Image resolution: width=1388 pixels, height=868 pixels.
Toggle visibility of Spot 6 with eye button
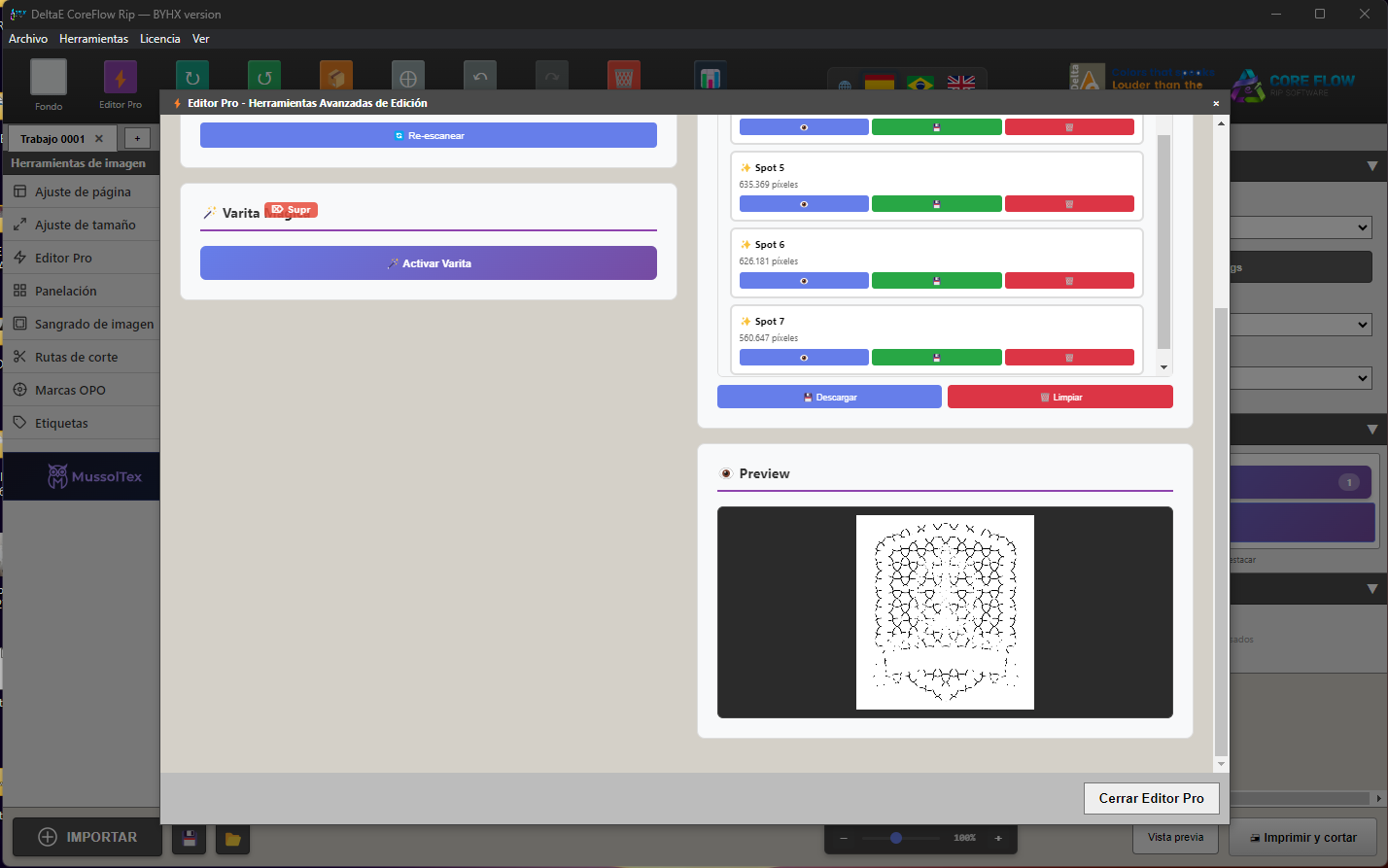[804, 281]
